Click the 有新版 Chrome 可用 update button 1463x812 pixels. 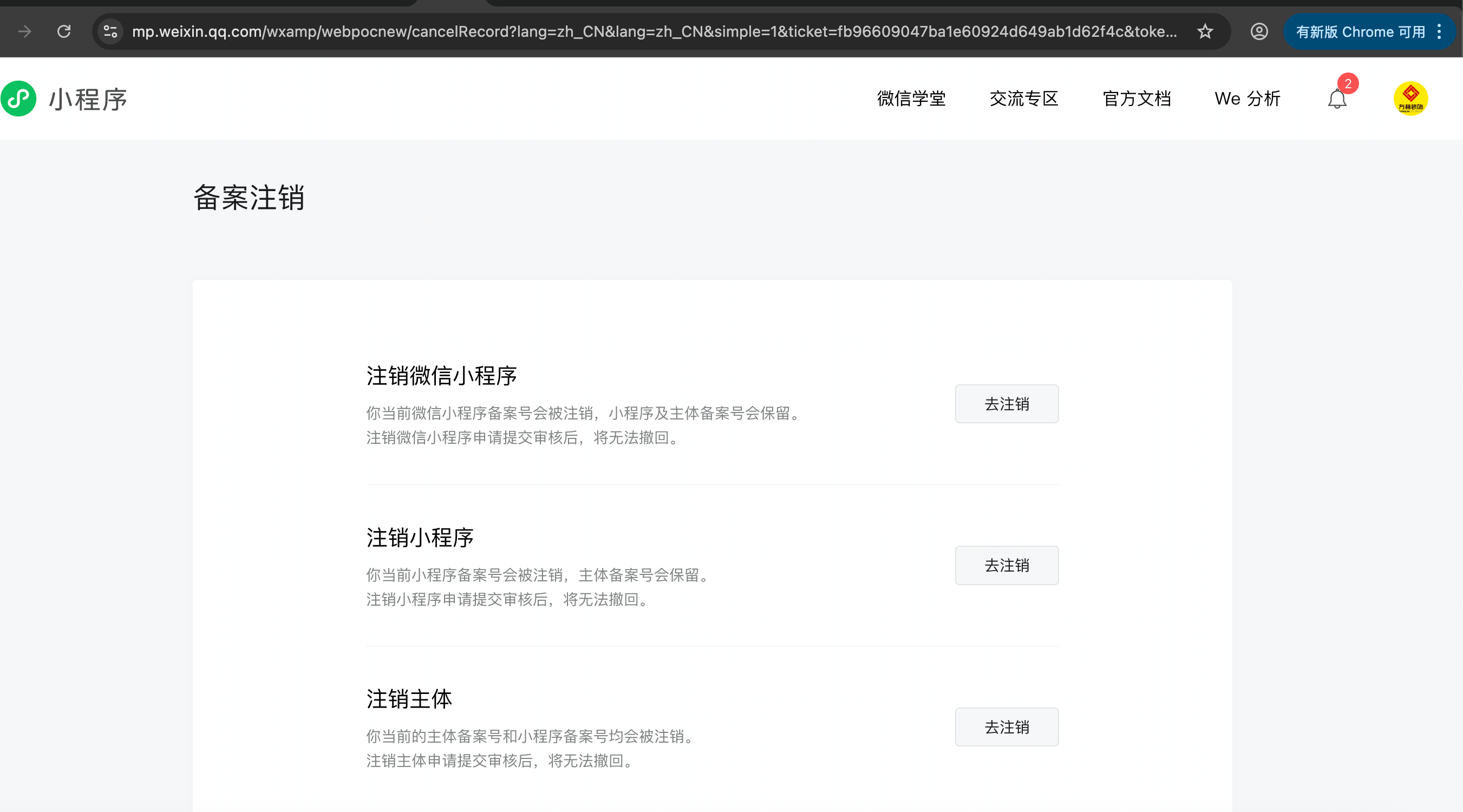click(x=1360, y=32)
